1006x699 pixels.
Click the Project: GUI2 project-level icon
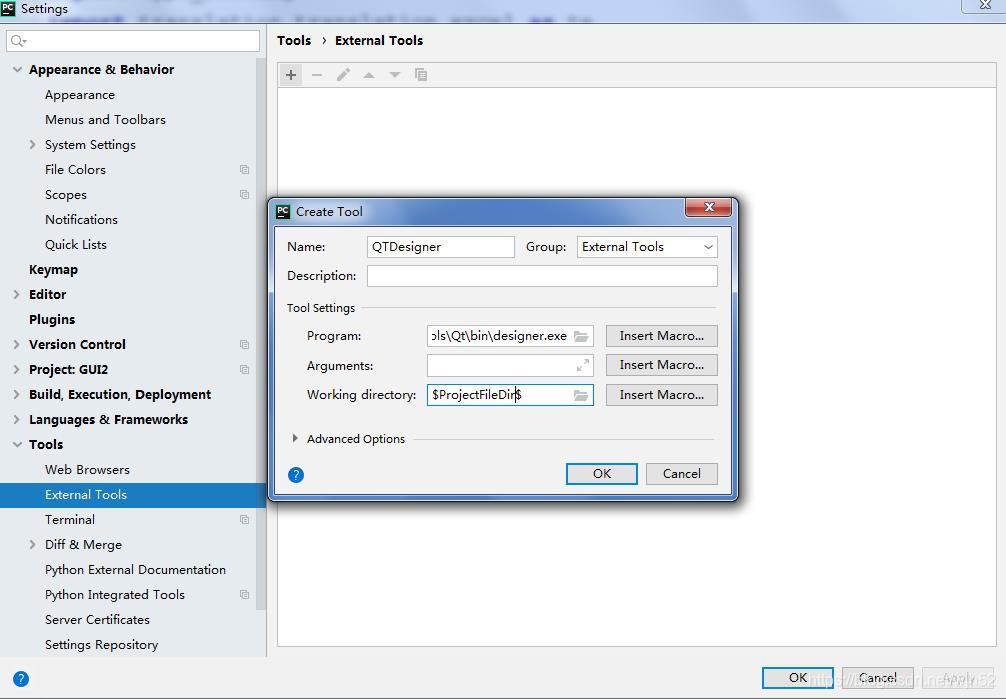pos(244,370)
